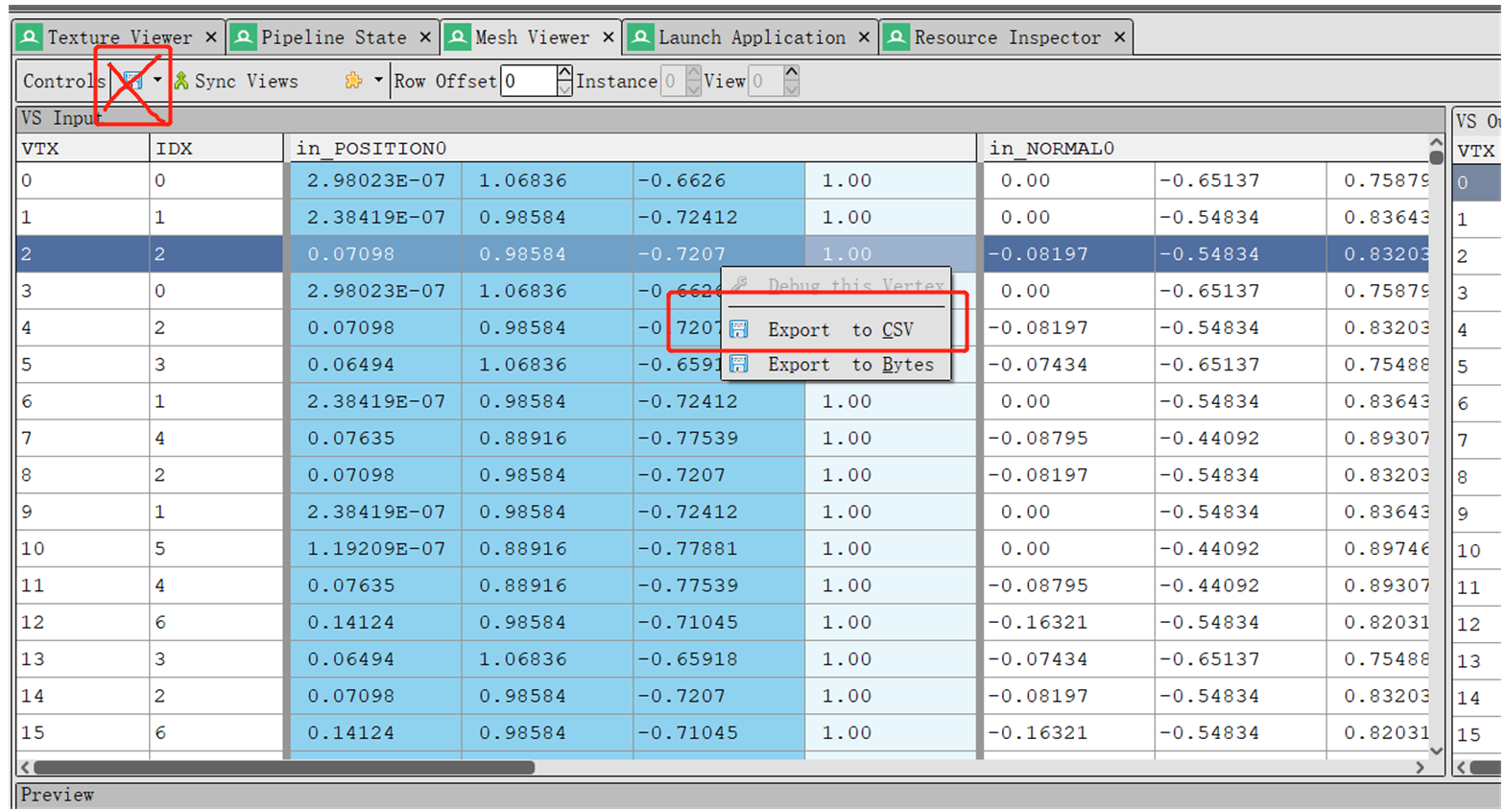Increase Row Offset with the up arrow
Screen dimensions: 1505x812
click(564, 72)
